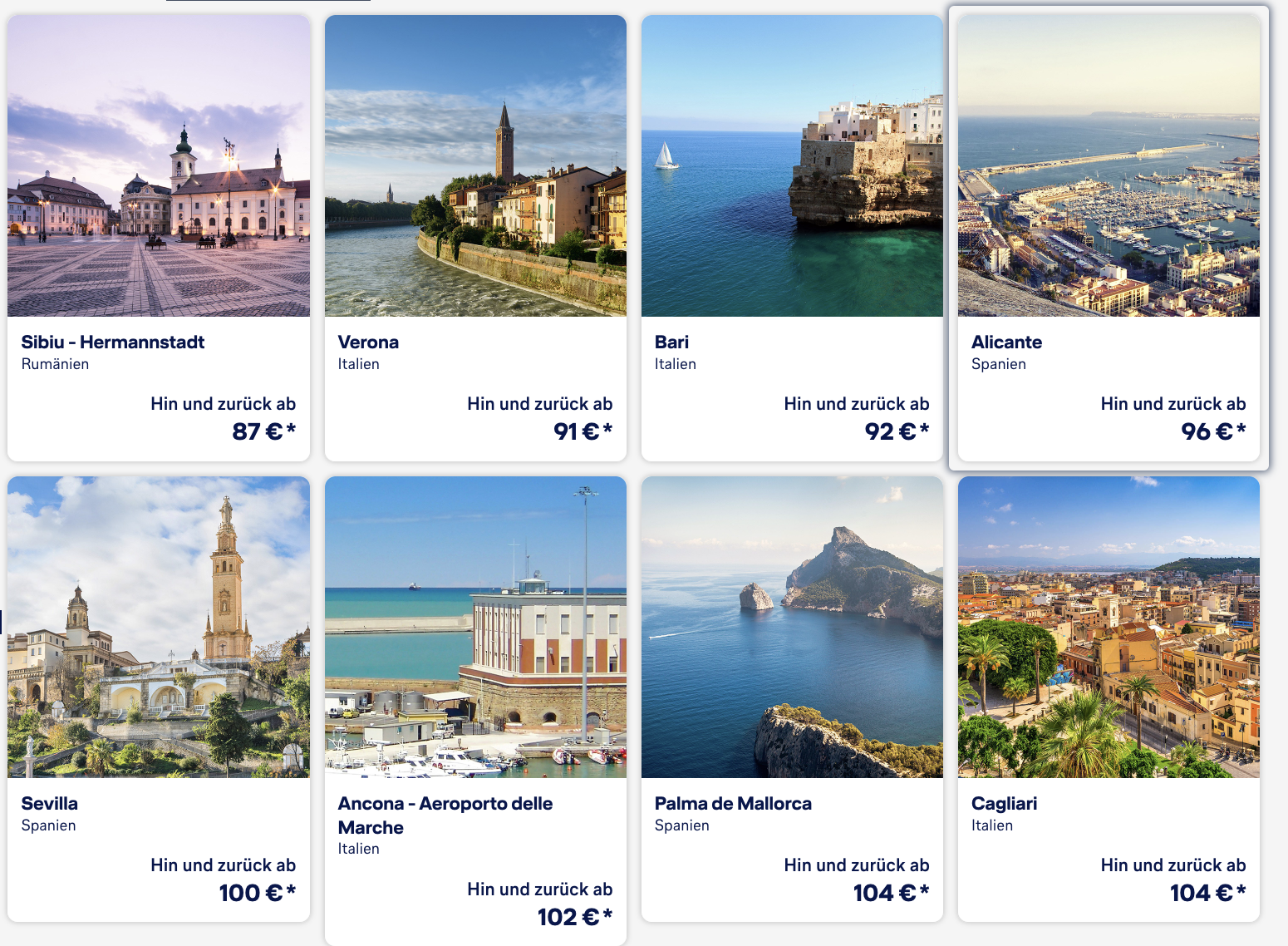
Task: Select the Palma de Mallorca title
Action: 733,804
